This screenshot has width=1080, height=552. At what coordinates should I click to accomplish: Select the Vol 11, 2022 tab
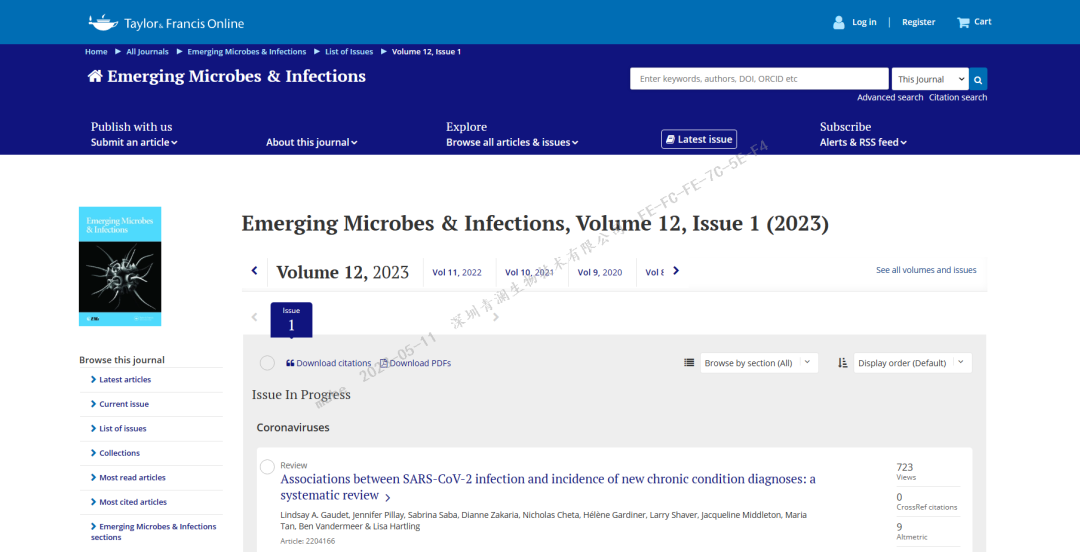(x=457, y=272)
